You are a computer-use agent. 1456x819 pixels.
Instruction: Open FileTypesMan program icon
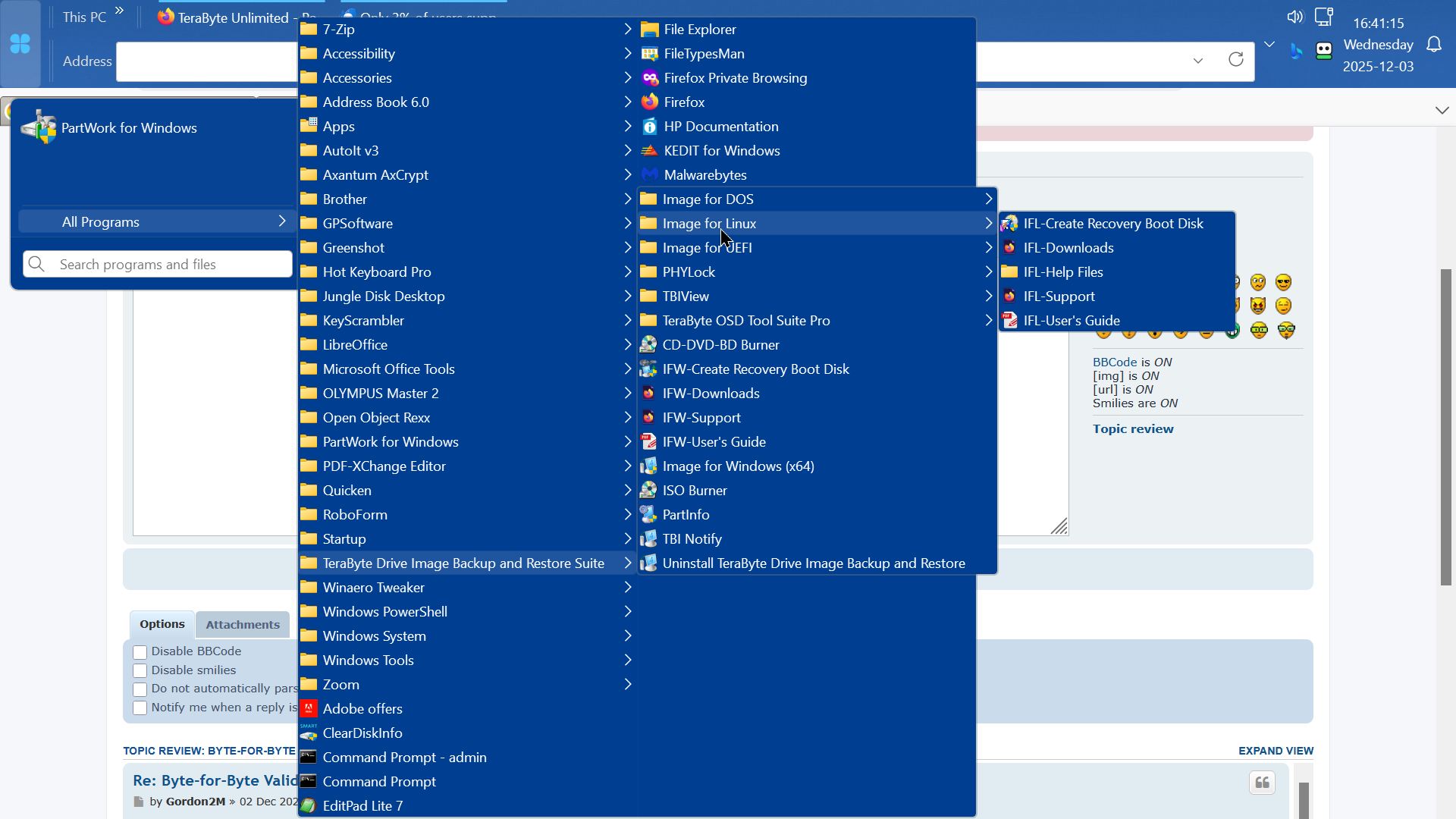[650, 54]
